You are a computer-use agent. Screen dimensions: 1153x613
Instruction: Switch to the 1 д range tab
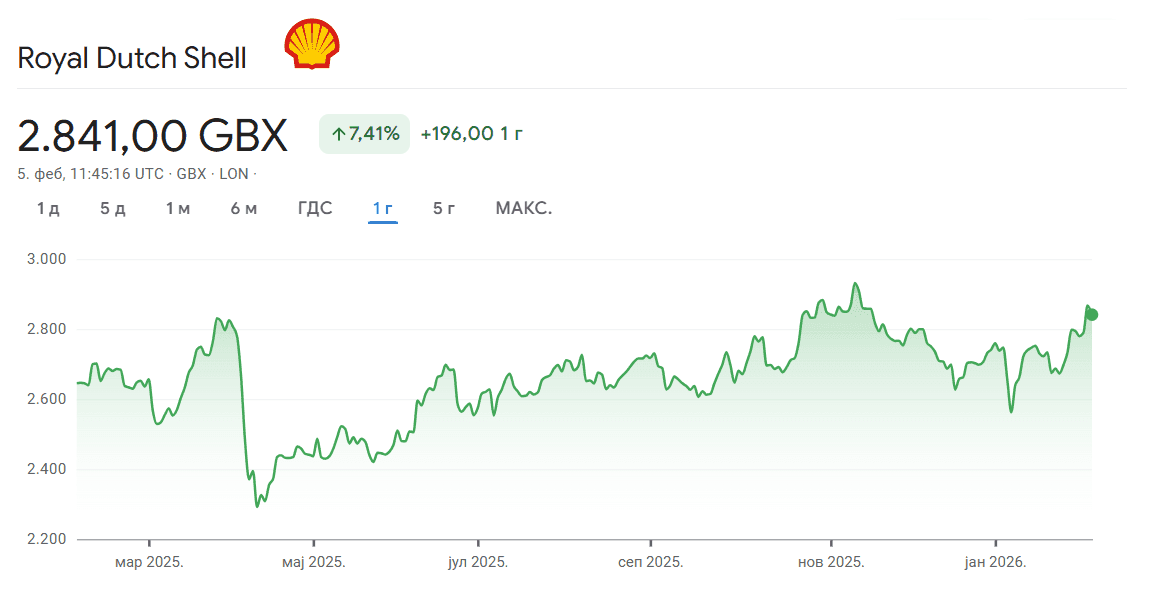tap(48, 208)
